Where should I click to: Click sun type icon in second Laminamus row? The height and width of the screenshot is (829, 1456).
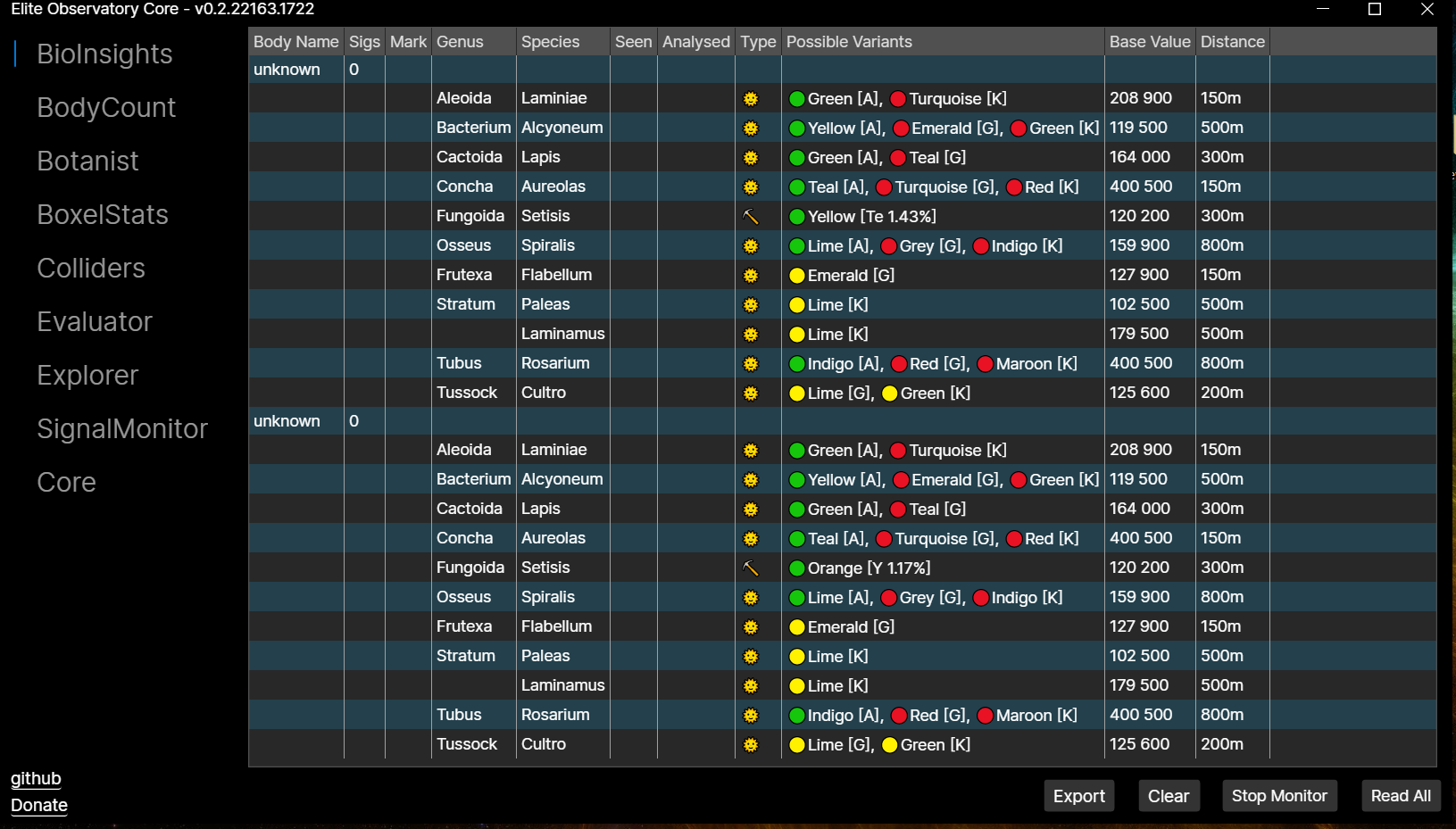751,686
